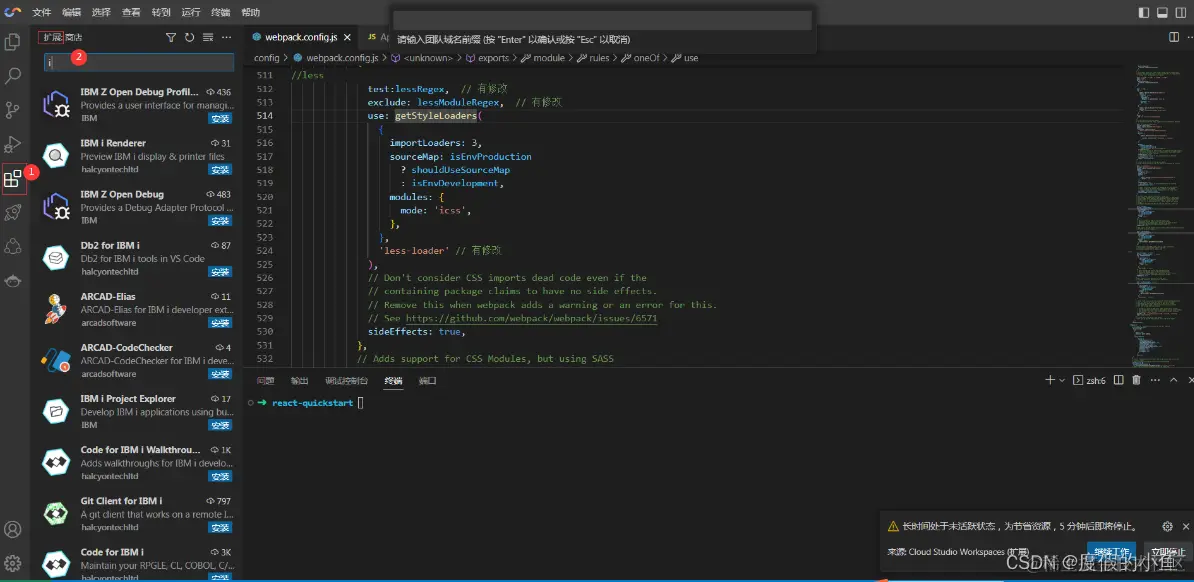
Task: Click 继续工作 in the notification
Action: (1112, 552)
